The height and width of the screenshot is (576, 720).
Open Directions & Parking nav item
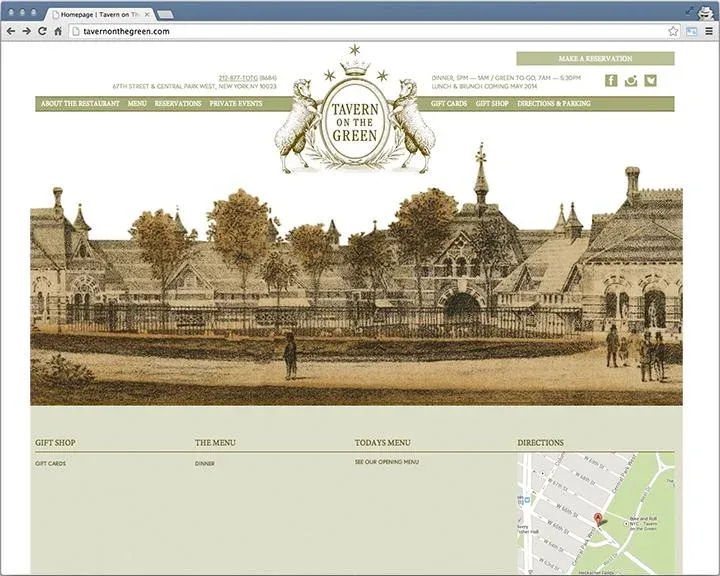point(554,104)
